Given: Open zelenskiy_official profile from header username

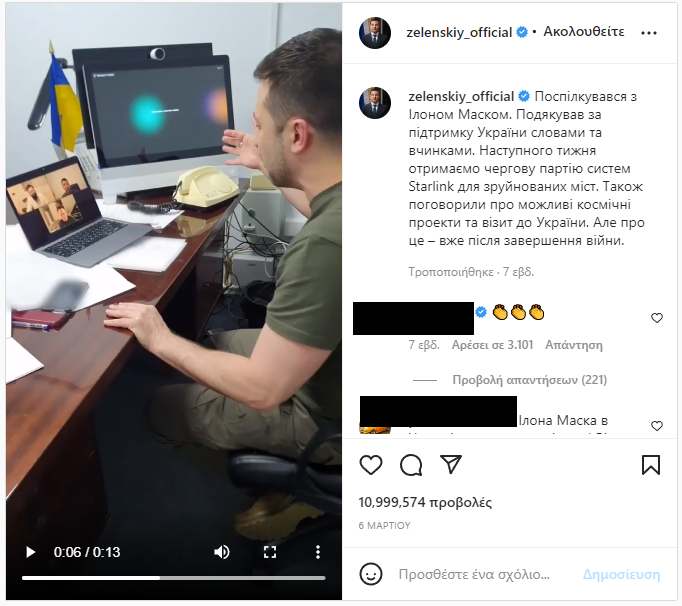Looking at the screenshot, I should [459, 32].
